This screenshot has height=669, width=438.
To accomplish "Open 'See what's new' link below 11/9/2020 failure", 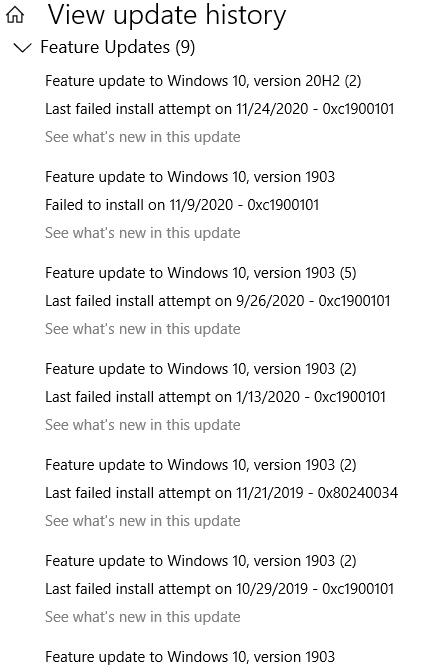I will tap(143, 233).
